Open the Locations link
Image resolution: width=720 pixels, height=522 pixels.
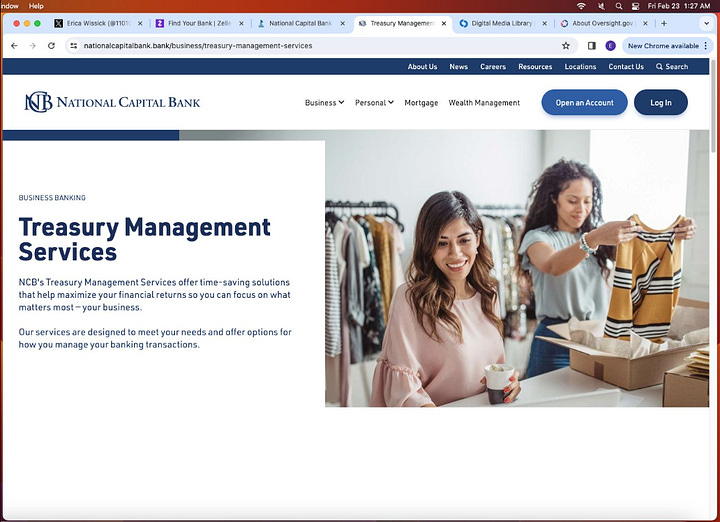tap(580, 67)
